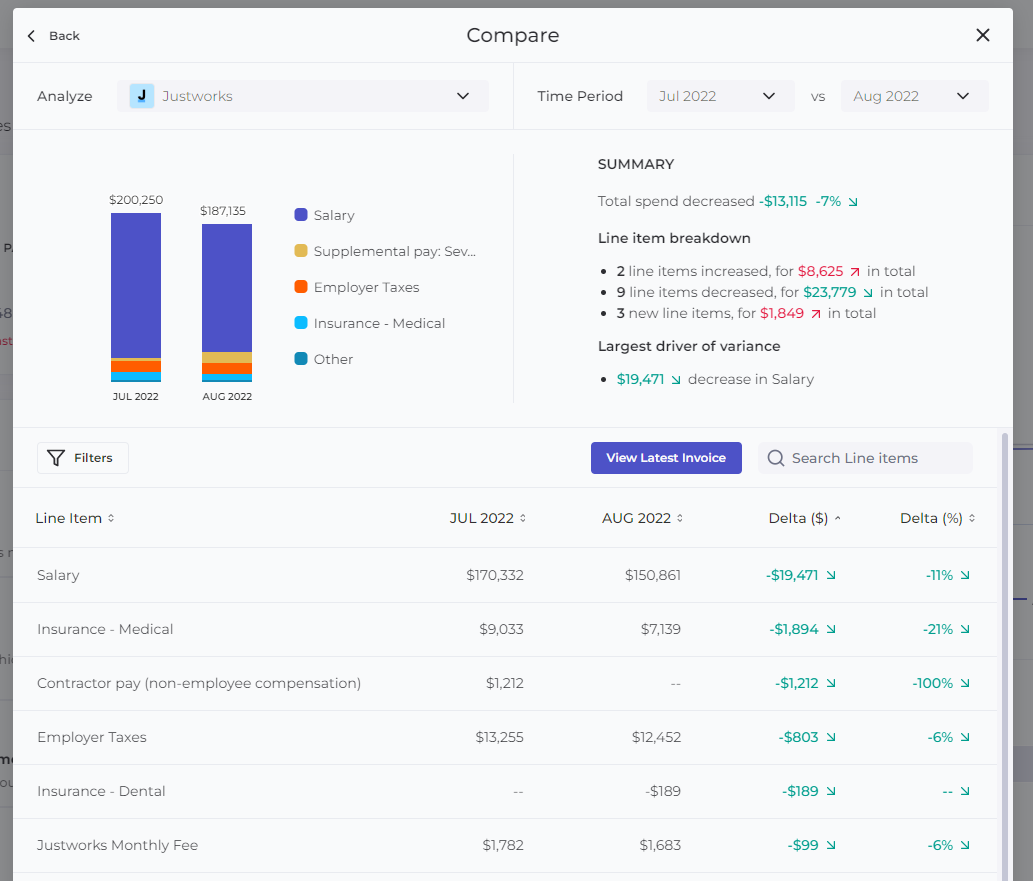The image size is (1033, 881).
Task: Click in the Search Line items field
Action: point(866,458)
